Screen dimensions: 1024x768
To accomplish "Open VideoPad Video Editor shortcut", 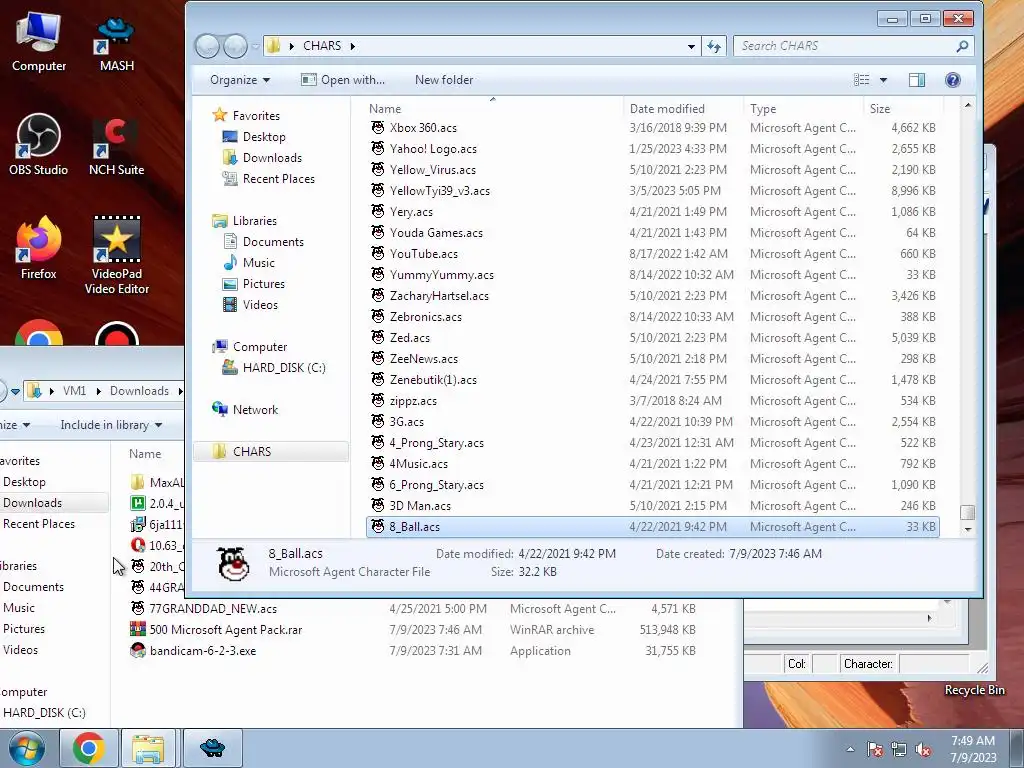I will tap(116, 255).
